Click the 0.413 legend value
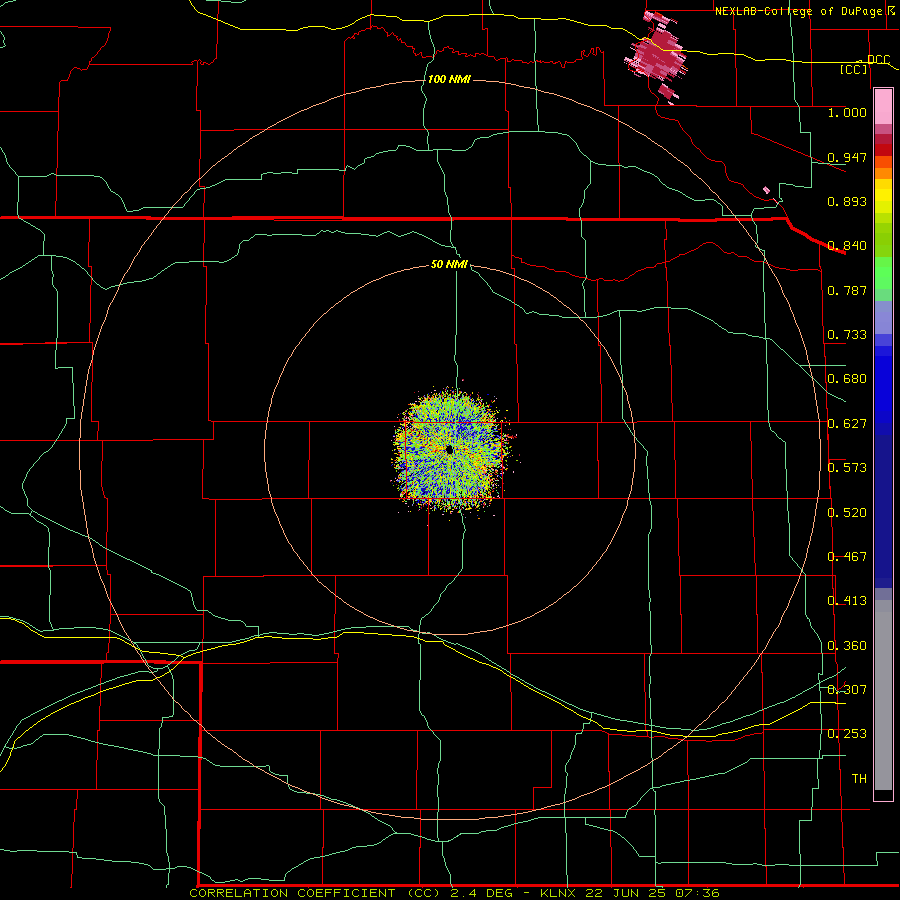The width and height of the screenshot is (900, 900). [x=847, y=601]
